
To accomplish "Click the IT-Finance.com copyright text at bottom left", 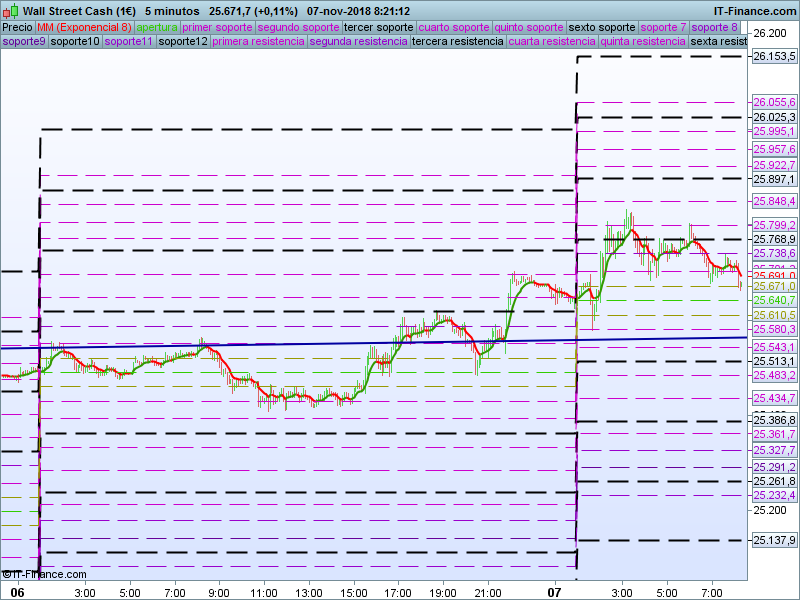I will pyautogui.click(x=44, y=574).
